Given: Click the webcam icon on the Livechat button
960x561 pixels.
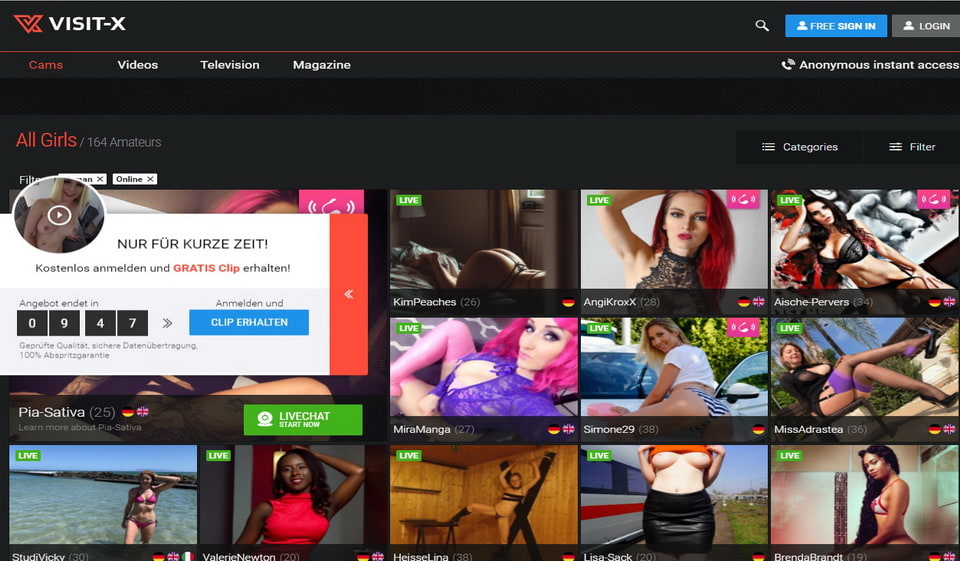Looking at the screenshot, I should tap(265, 419).
